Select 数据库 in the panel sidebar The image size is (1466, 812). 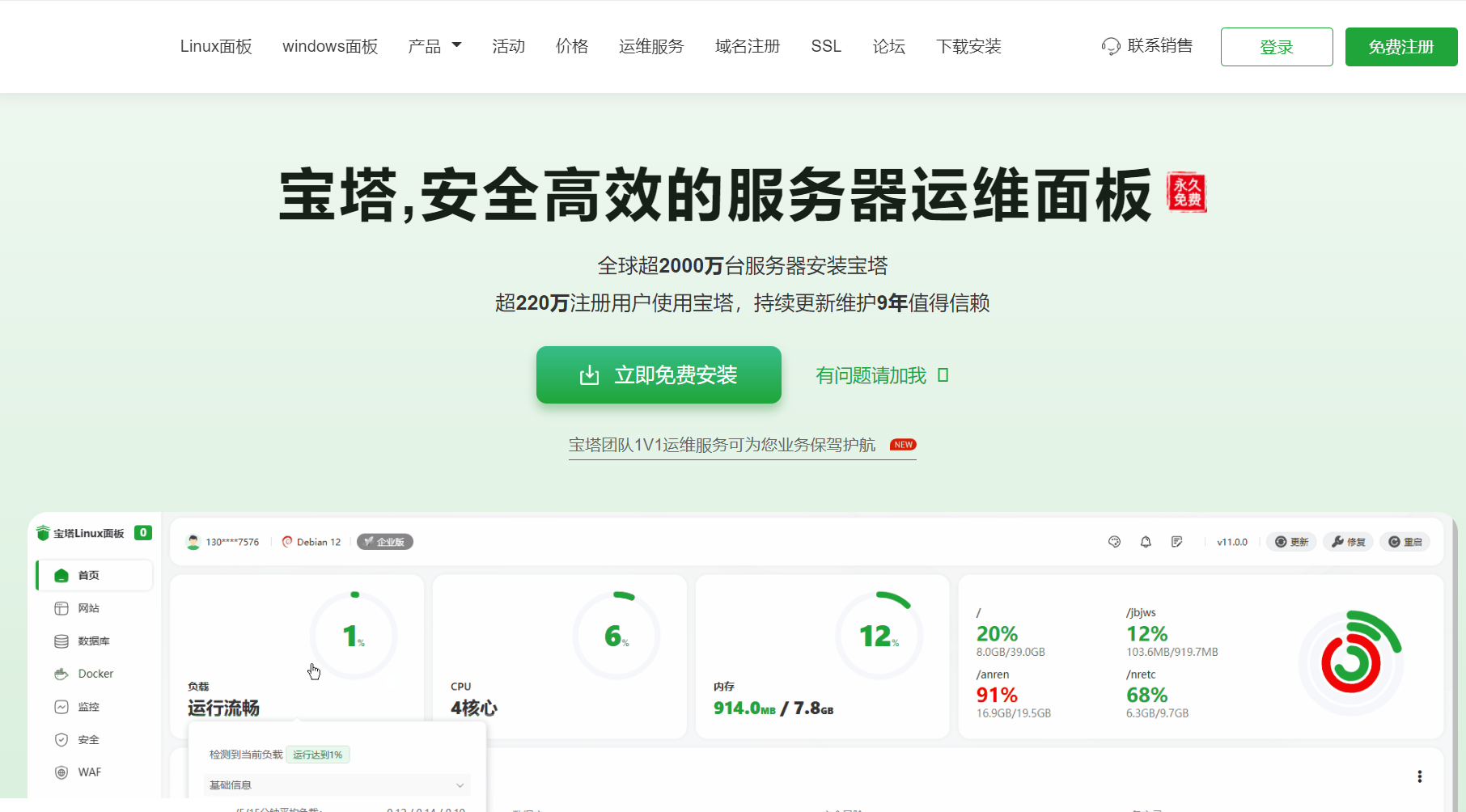click(95, 641)
